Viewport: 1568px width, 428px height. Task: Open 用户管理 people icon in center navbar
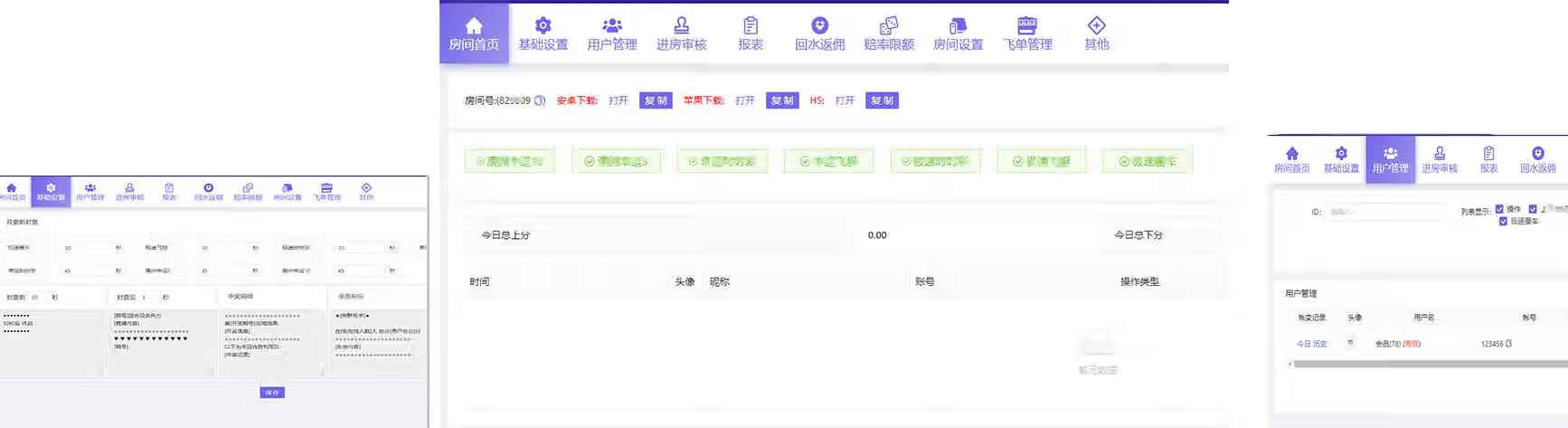612,25
